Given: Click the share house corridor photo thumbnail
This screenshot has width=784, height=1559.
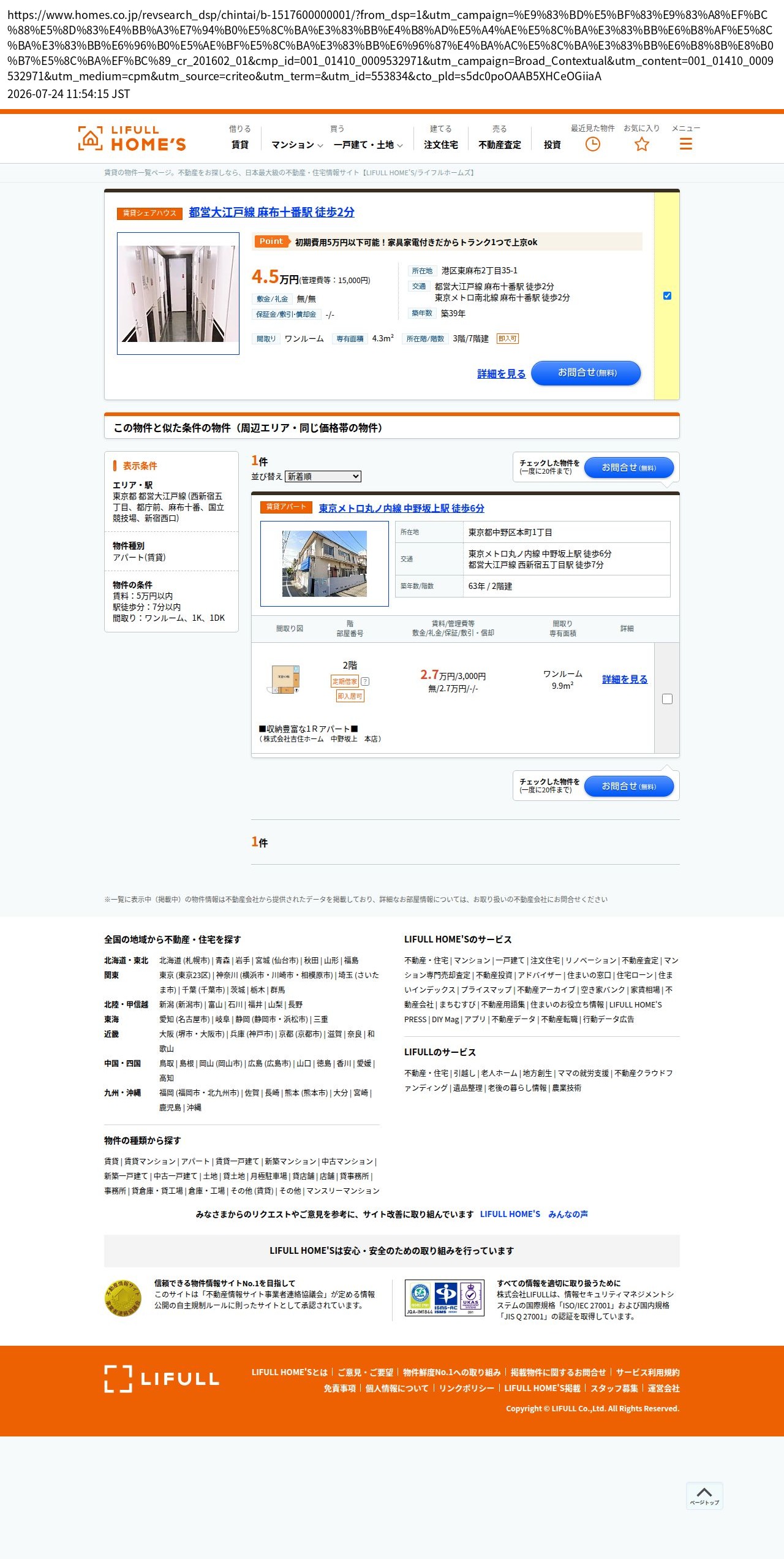Looking at the screenshot, I should pyautogui.click(x=178, y=294).
